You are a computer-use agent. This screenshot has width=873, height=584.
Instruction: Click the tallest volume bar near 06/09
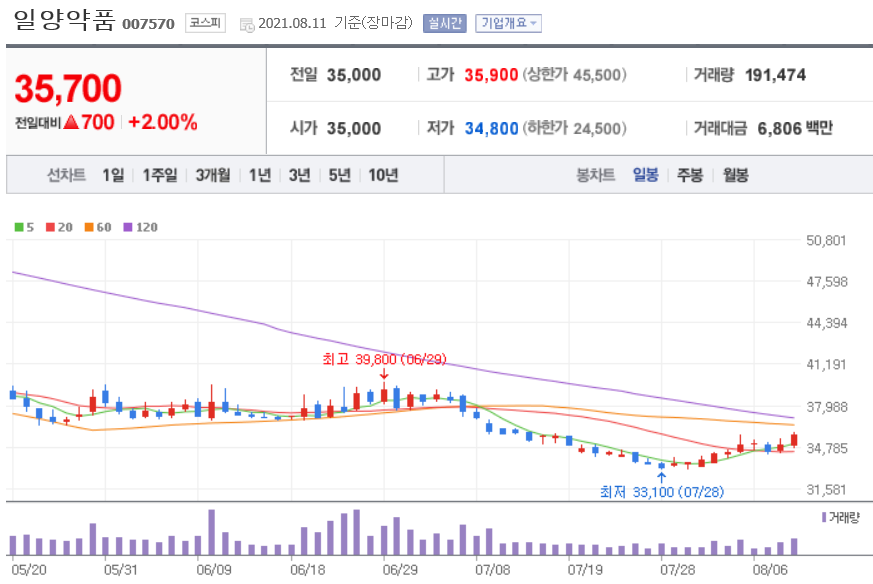click(212, 532)
